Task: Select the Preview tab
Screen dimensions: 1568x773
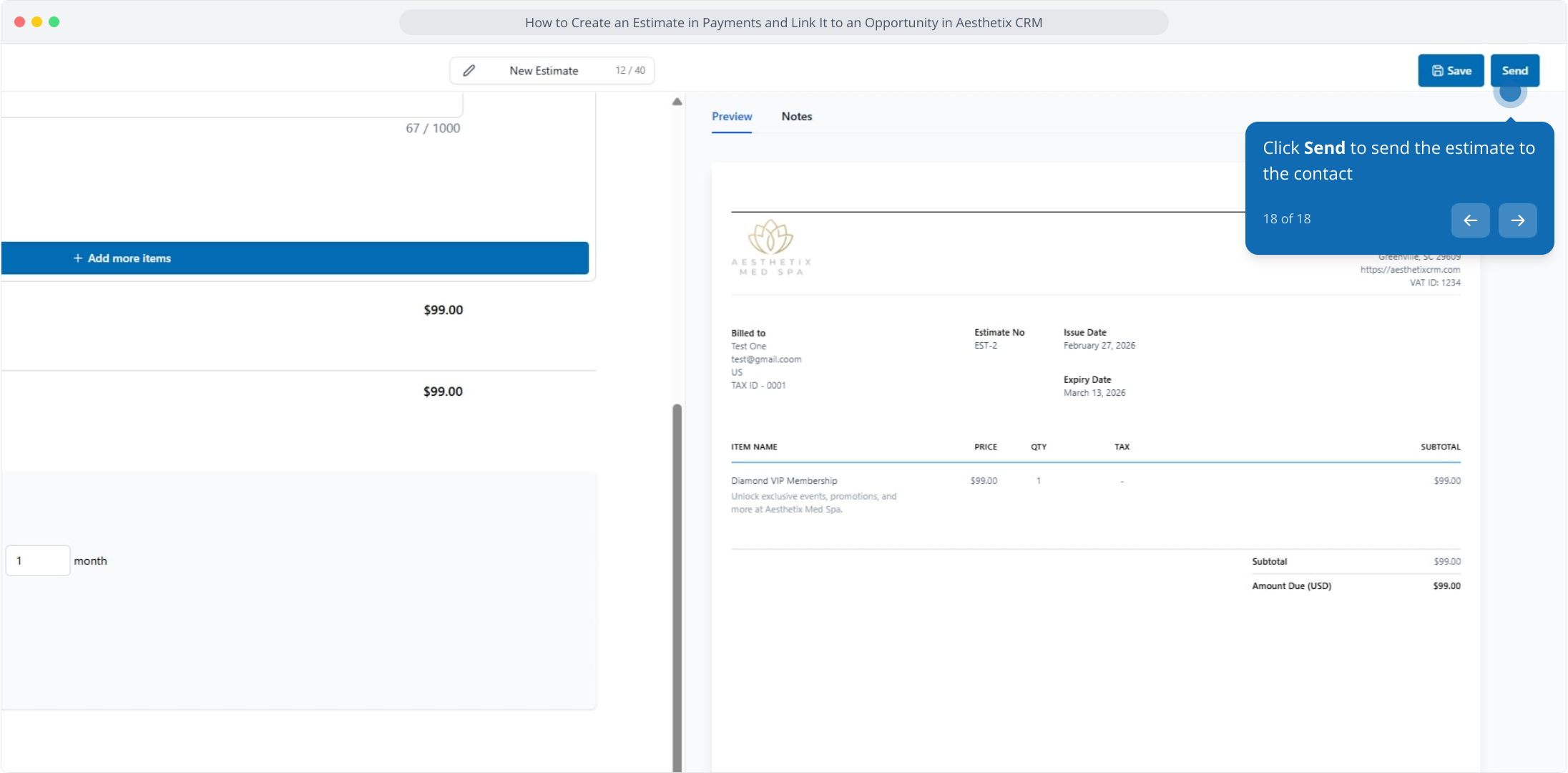Action: tap(731, 117)
